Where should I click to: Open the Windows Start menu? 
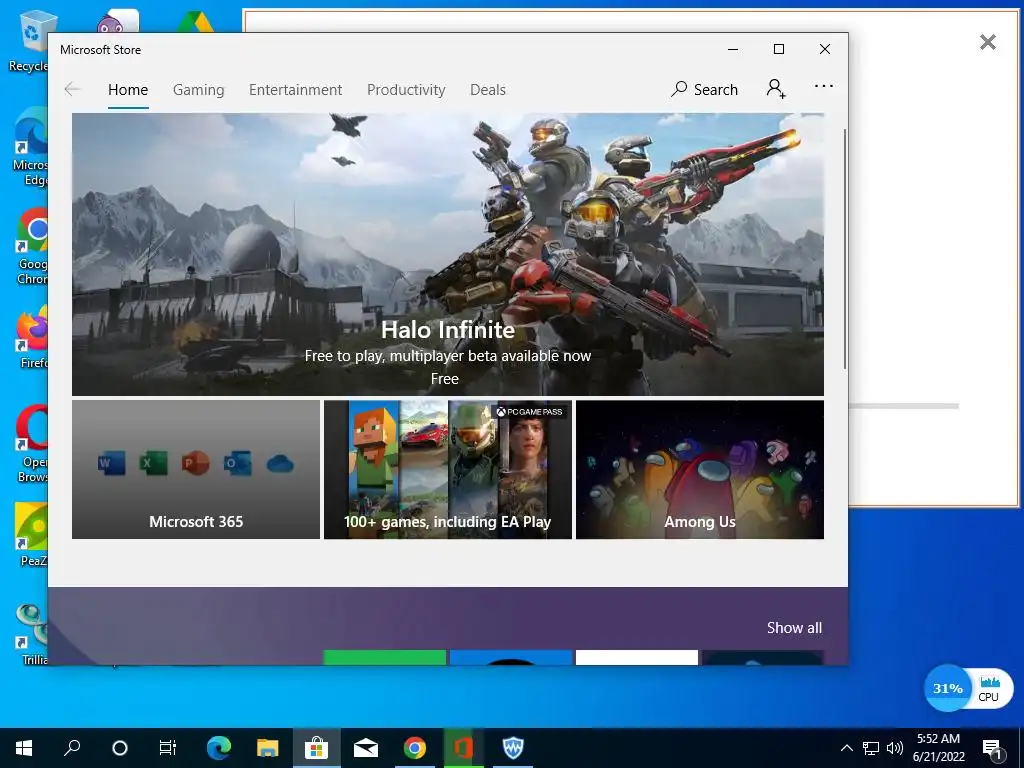click(x=24, y=748)
